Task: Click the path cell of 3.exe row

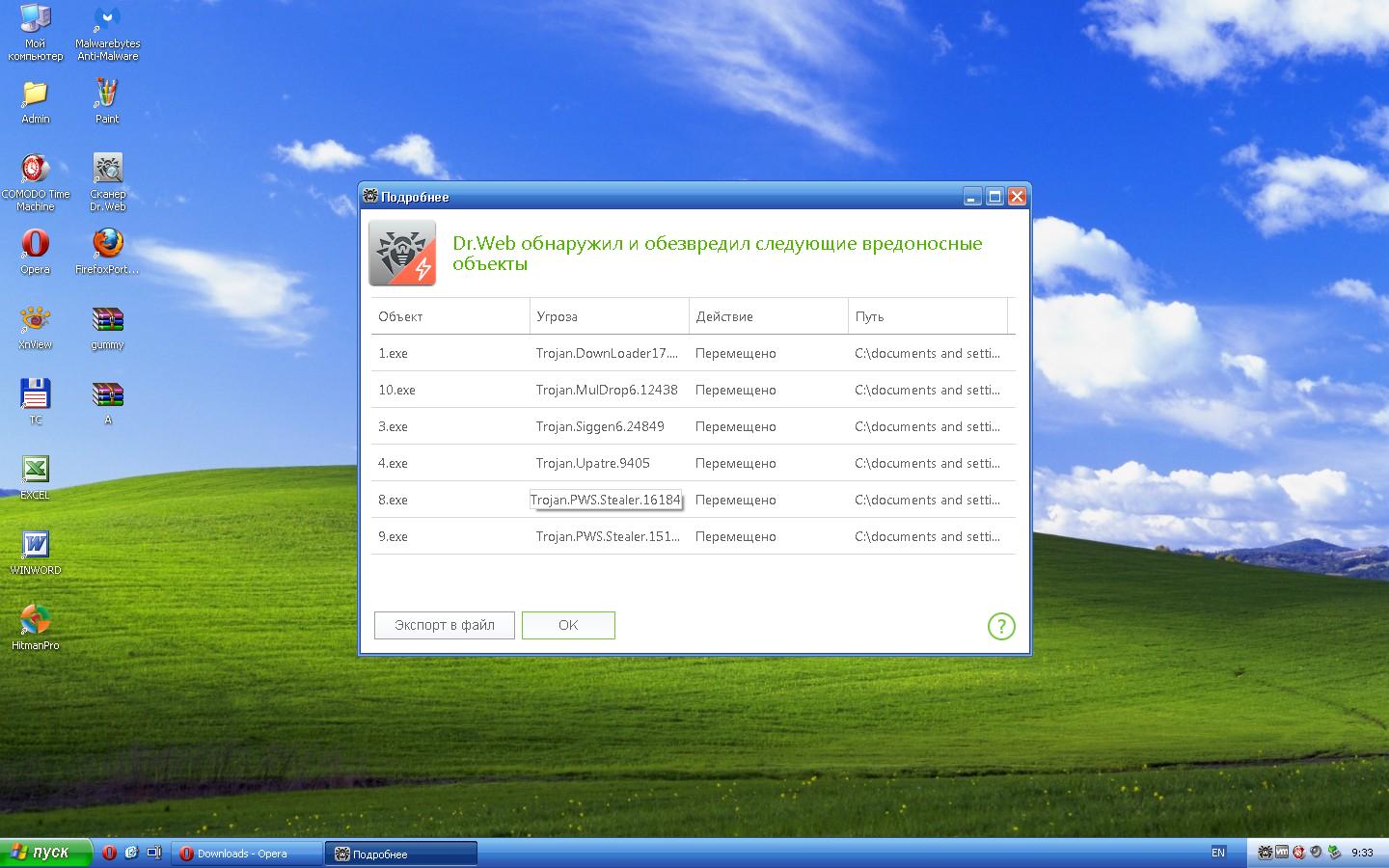Action: pyautogui.click(x=927, y=426)
